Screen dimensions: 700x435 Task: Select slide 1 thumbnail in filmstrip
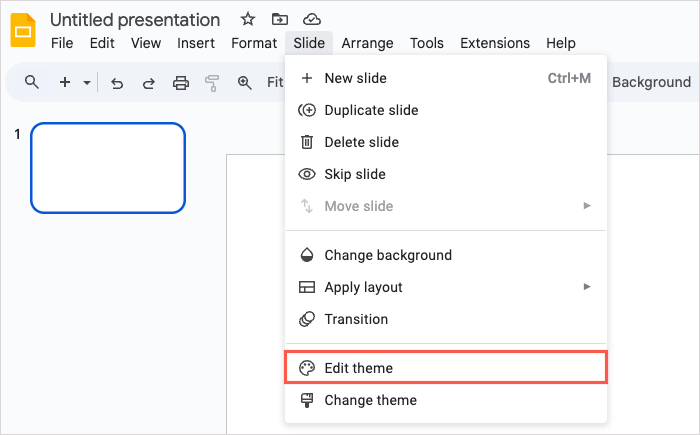click(x=108, y=168)
